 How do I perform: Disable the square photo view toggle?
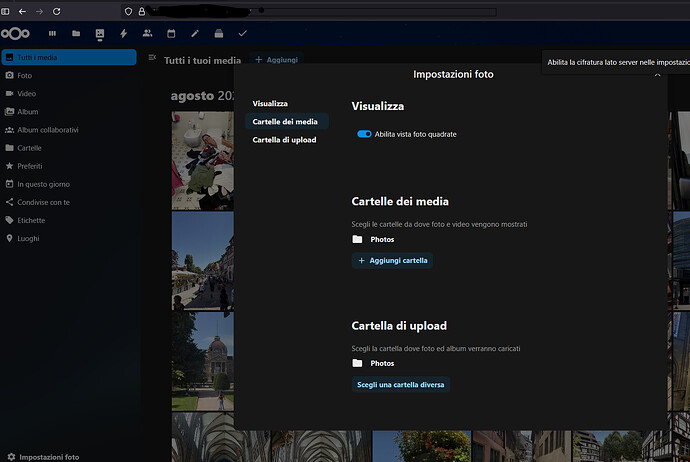point(364,134)
